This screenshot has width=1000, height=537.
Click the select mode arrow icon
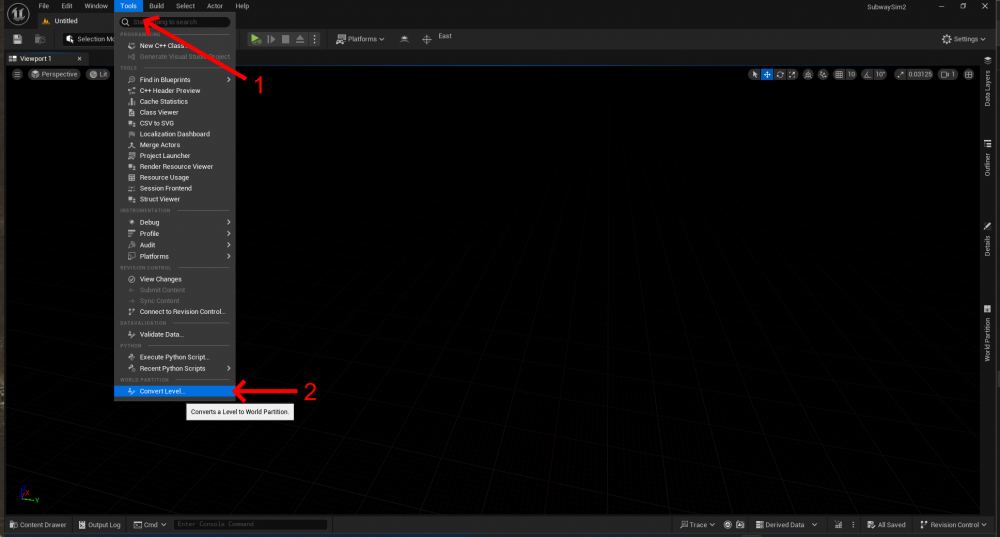tap(755, 74)
